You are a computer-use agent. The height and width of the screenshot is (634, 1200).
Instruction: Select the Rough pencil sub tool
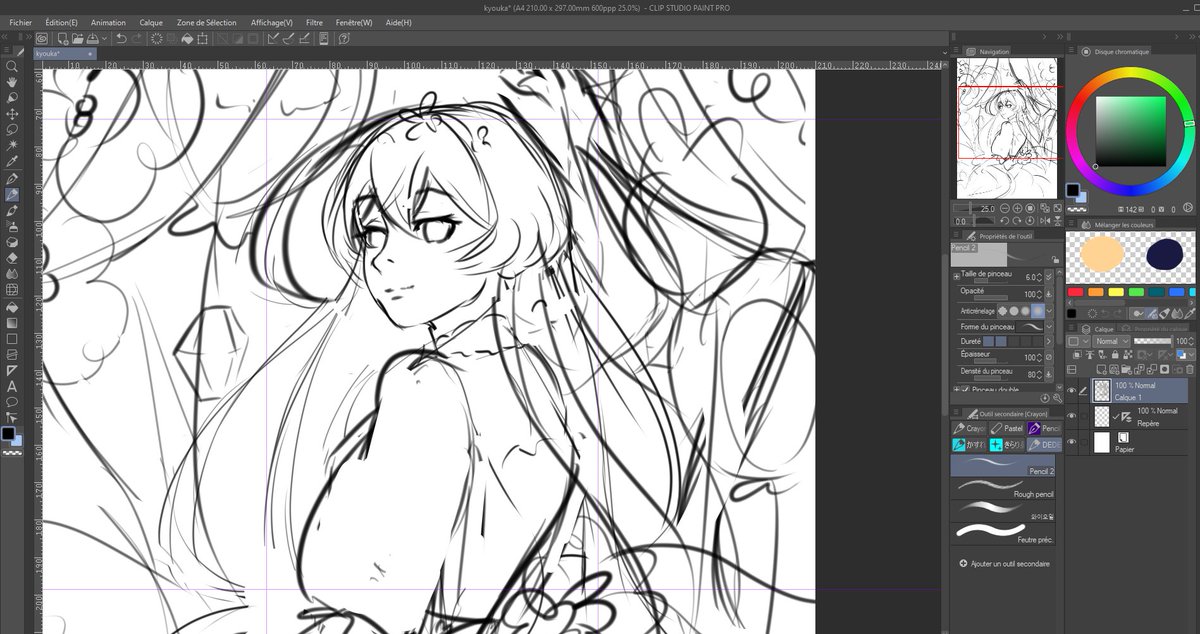[1003, 486]
